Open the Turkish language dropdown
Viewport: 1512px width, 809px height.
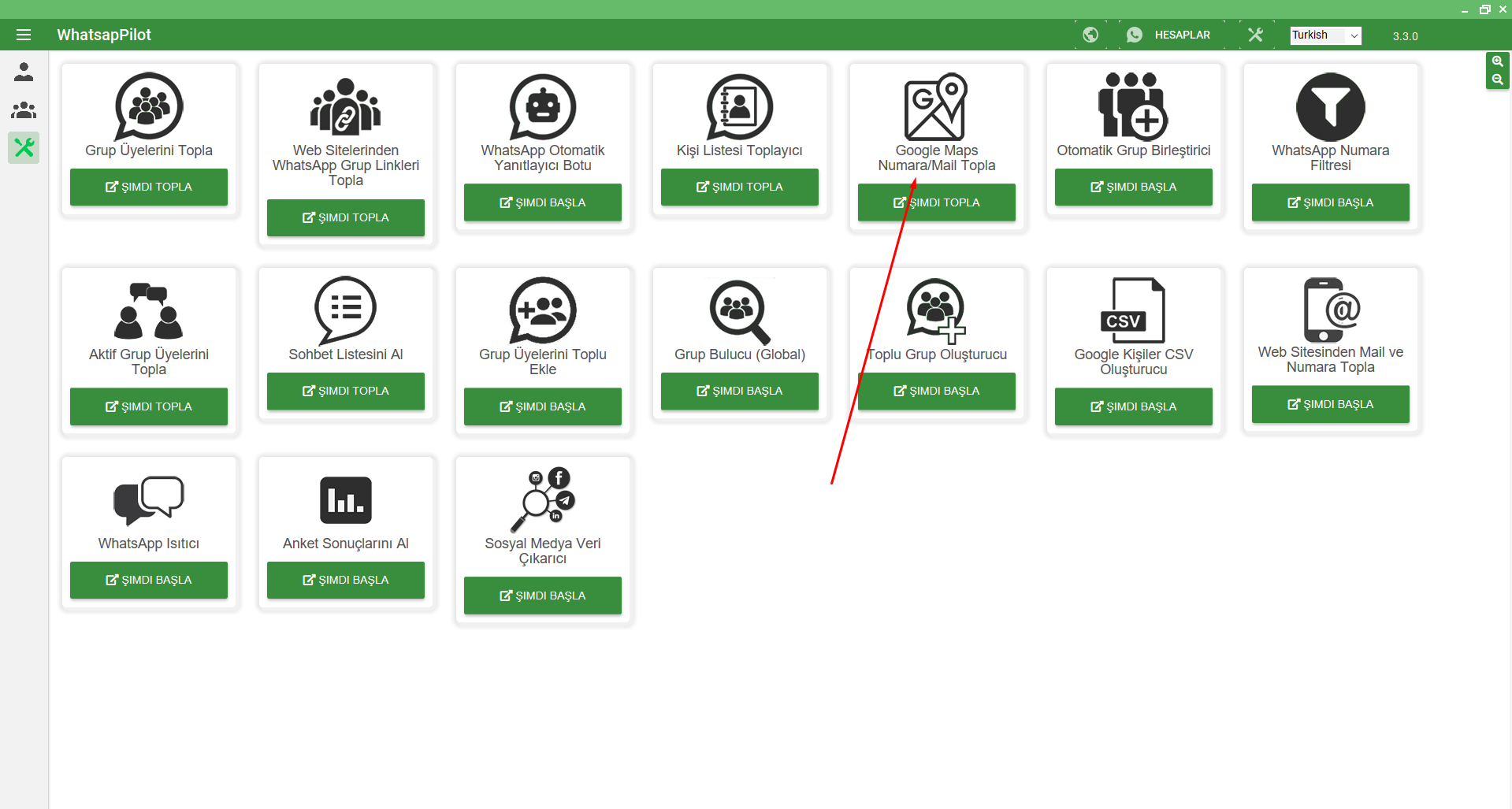pyautogui.click(x=1325, y=35)
